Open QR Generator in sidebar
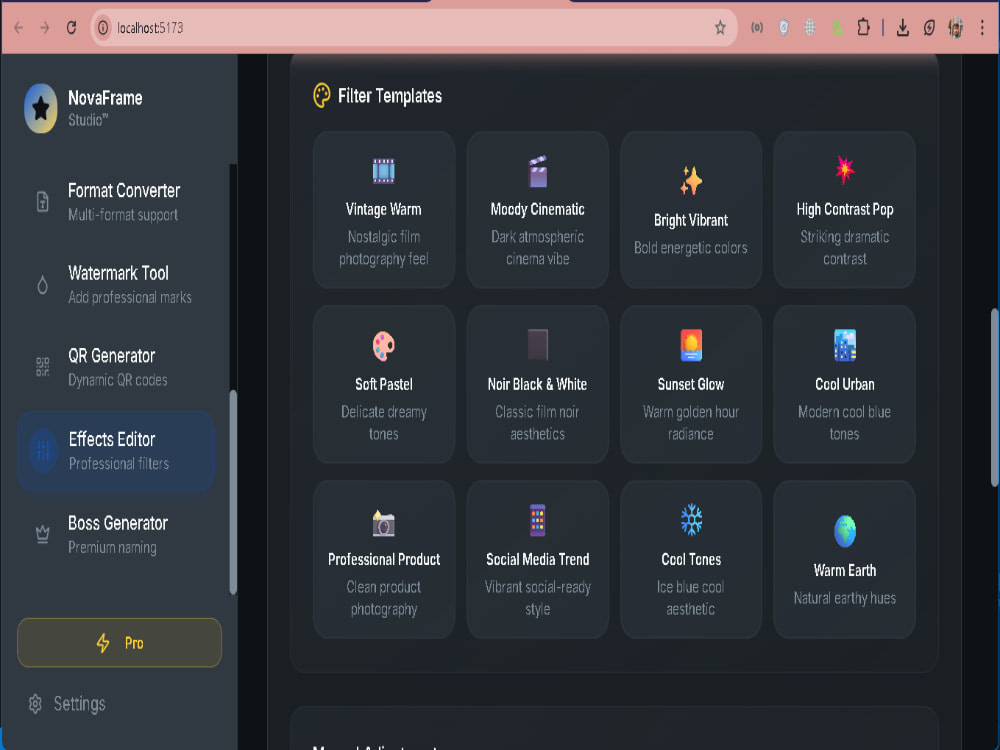1000x750 pixels. pos(116,367)
